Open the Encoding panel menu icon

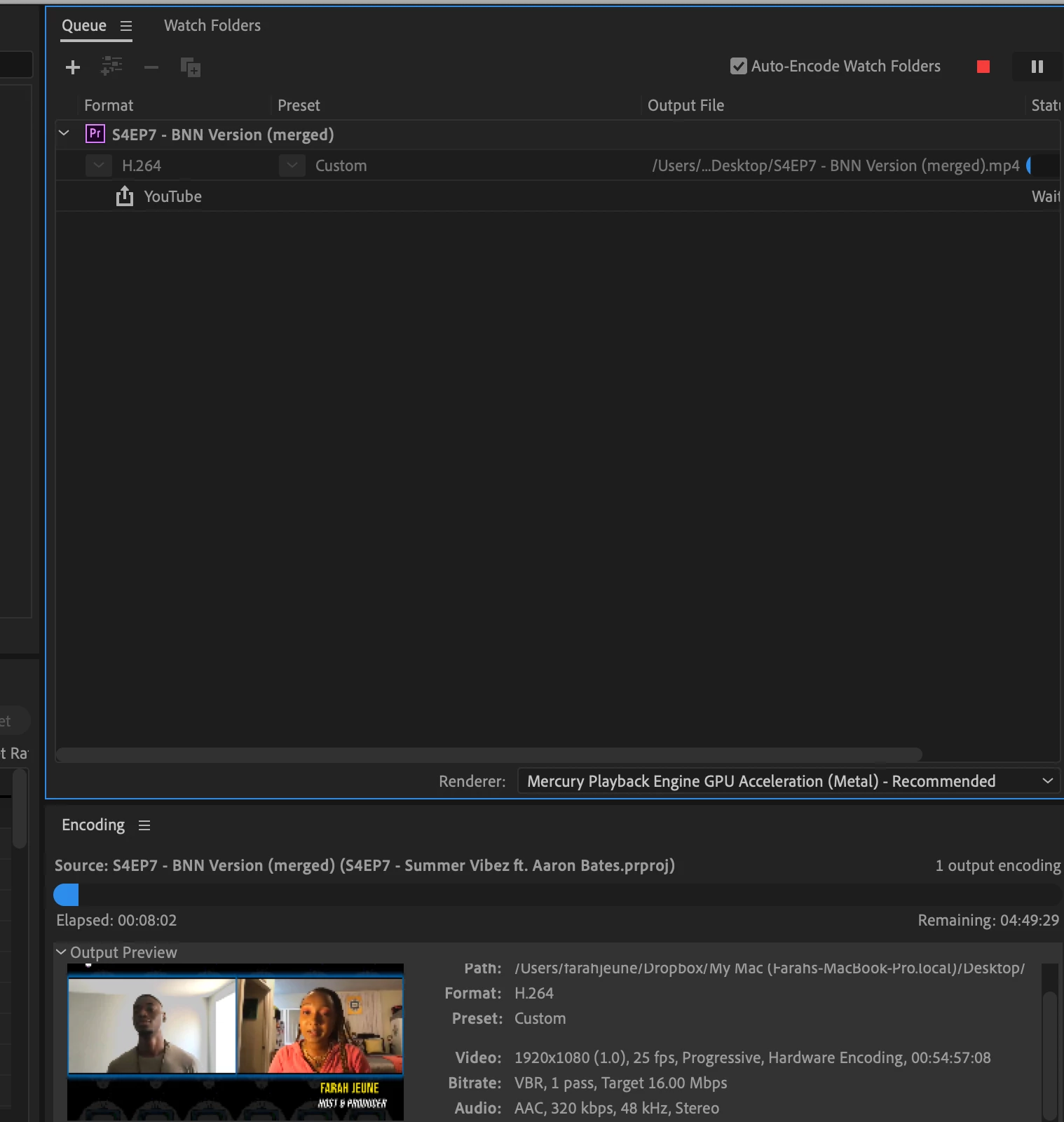pos(144,825)
